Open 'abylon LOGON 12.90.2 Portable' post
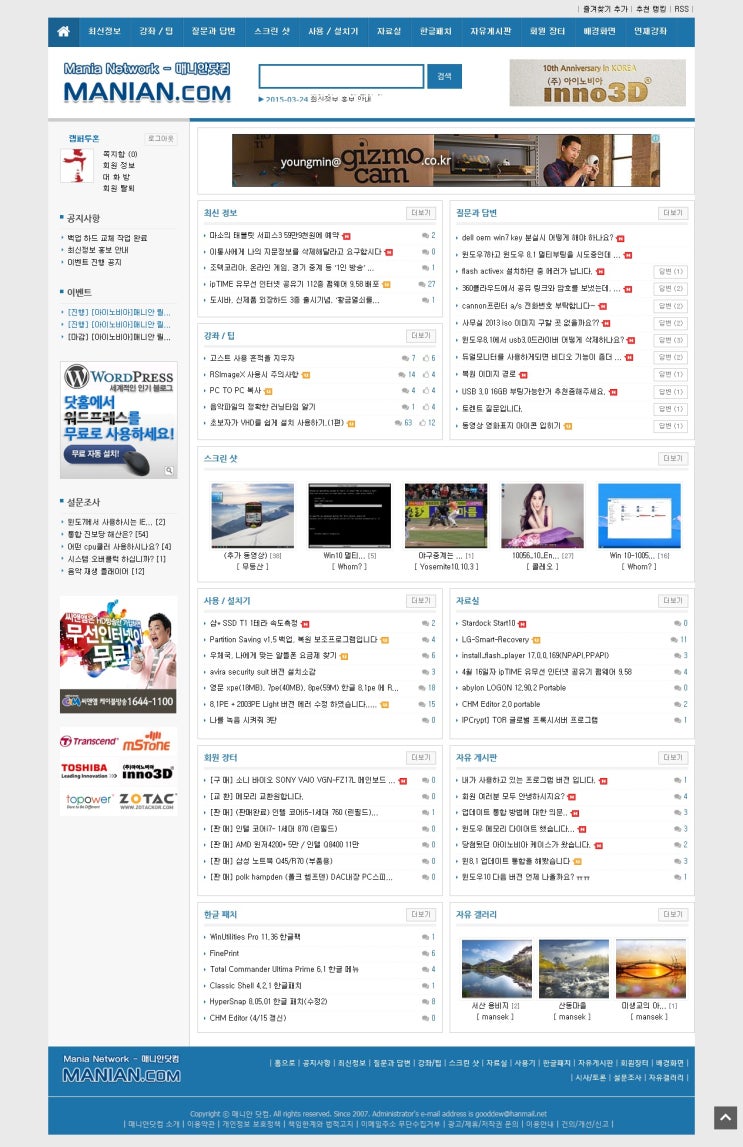This screenshot has width=743, height=1147. 513,688
